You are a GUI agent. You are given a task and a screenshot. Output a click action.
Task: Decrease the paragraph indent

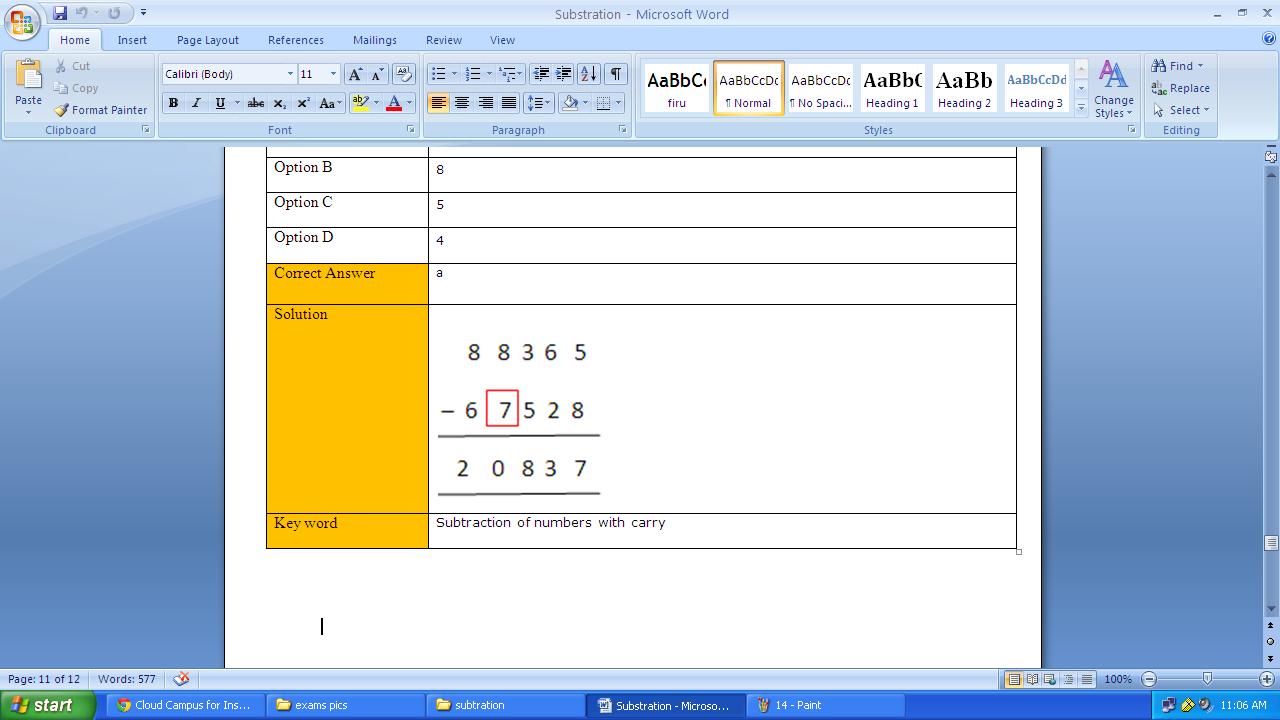pyautogui.click(x=541, y=74)
